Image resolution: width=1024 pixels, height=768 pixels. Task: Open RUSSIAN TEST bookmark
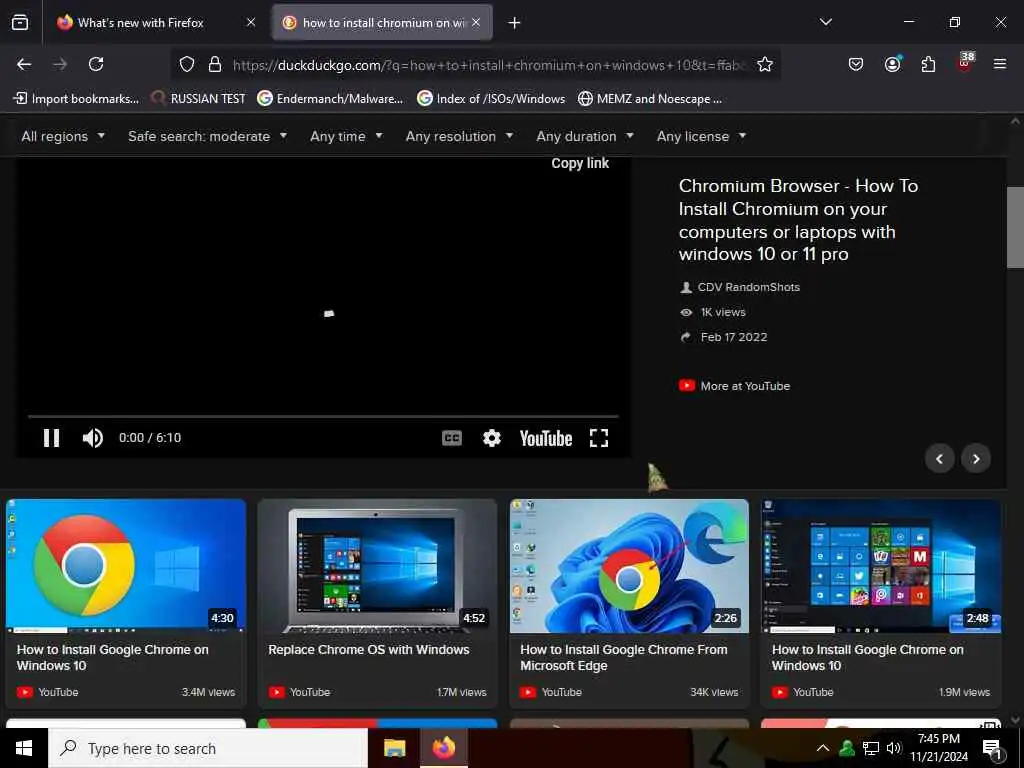(x=199, y=99)
